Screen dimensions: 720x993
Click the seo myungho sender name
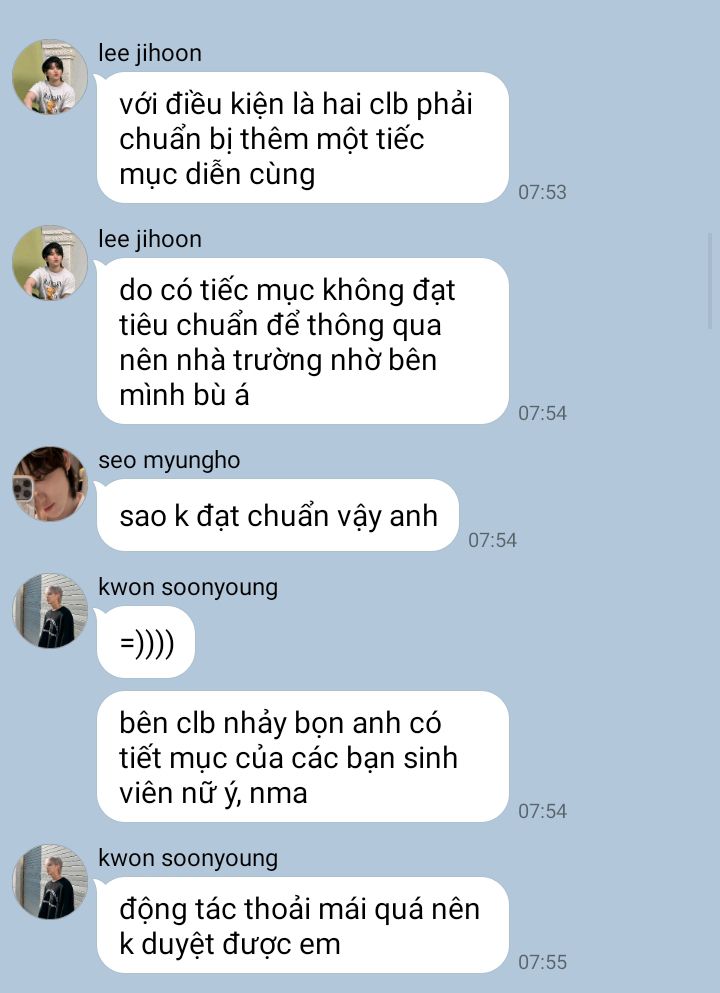coord(169,460)
